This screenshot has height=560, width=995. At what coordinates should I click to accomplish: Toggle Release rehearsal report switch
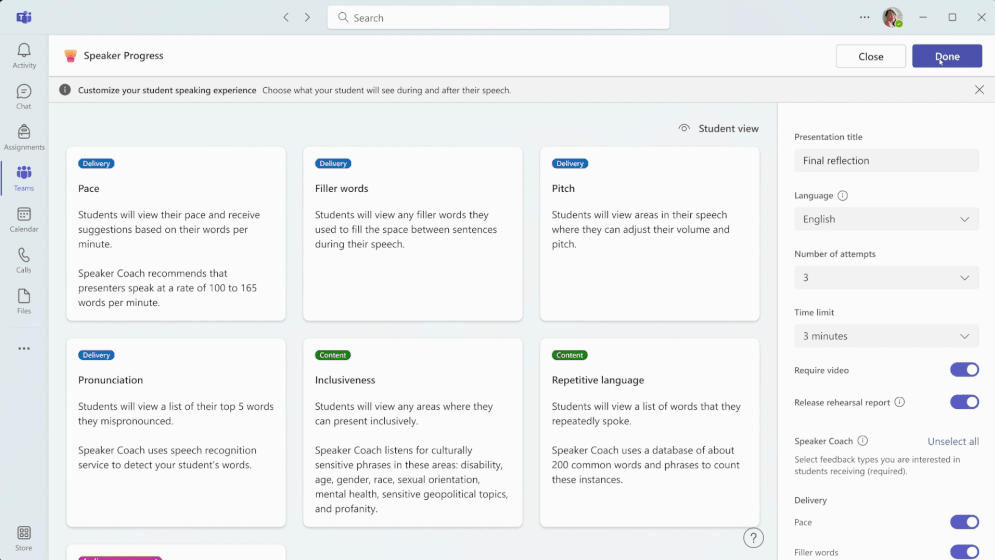pos(964,402)
